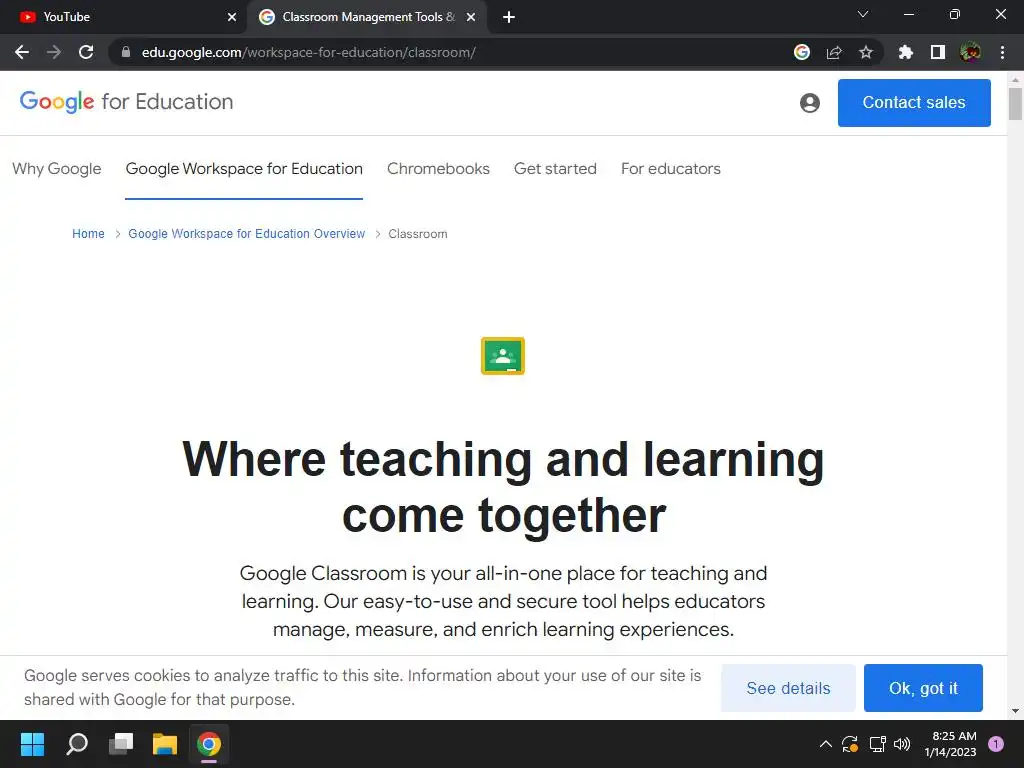This screenshot has height=768, width=1024.
Task: Click the account sign-in person icon
Action: tap(810, 103)
